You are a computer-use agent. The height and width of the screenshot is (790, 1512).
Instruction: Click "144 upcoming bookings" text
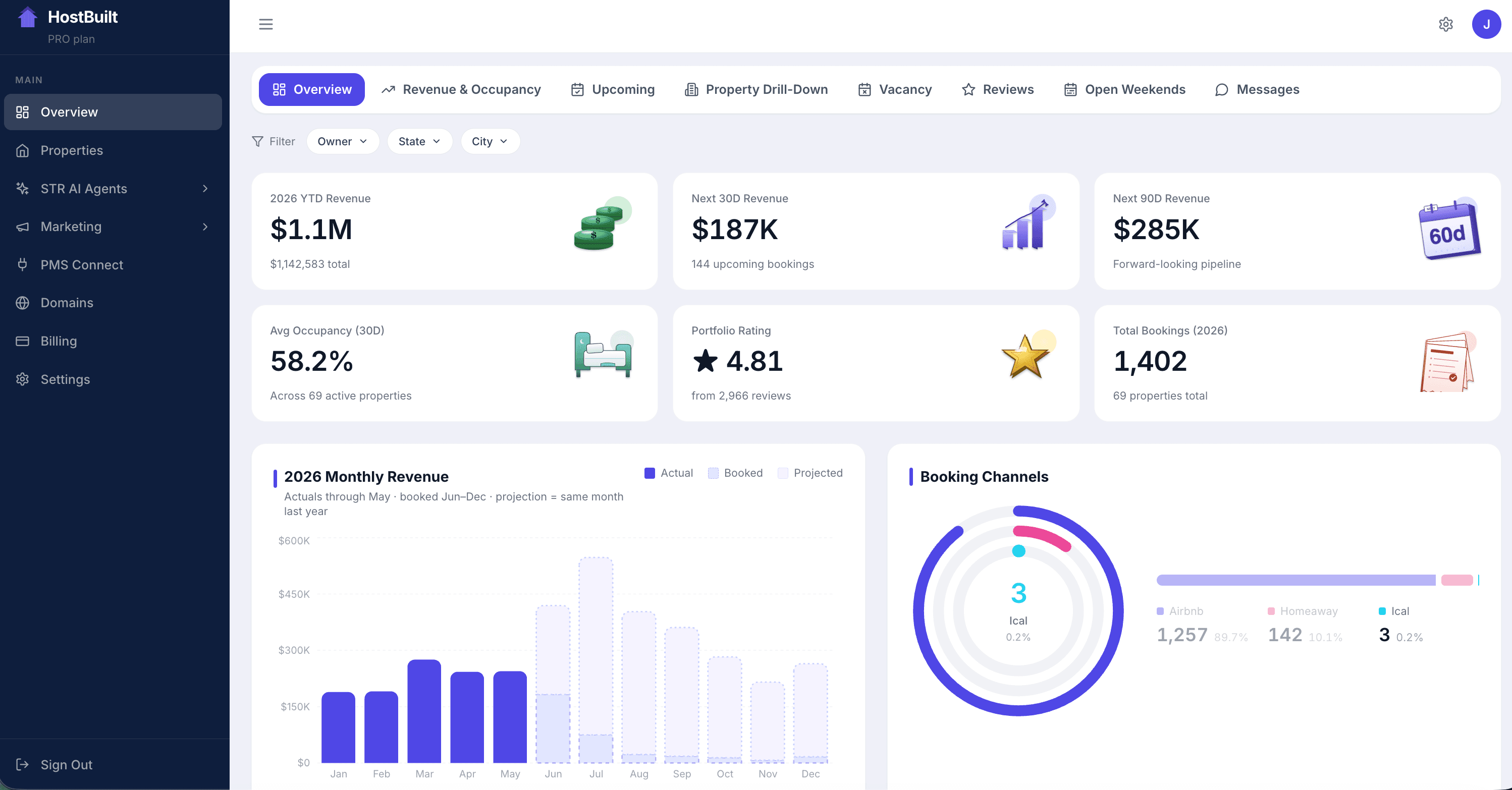[752, 264]
